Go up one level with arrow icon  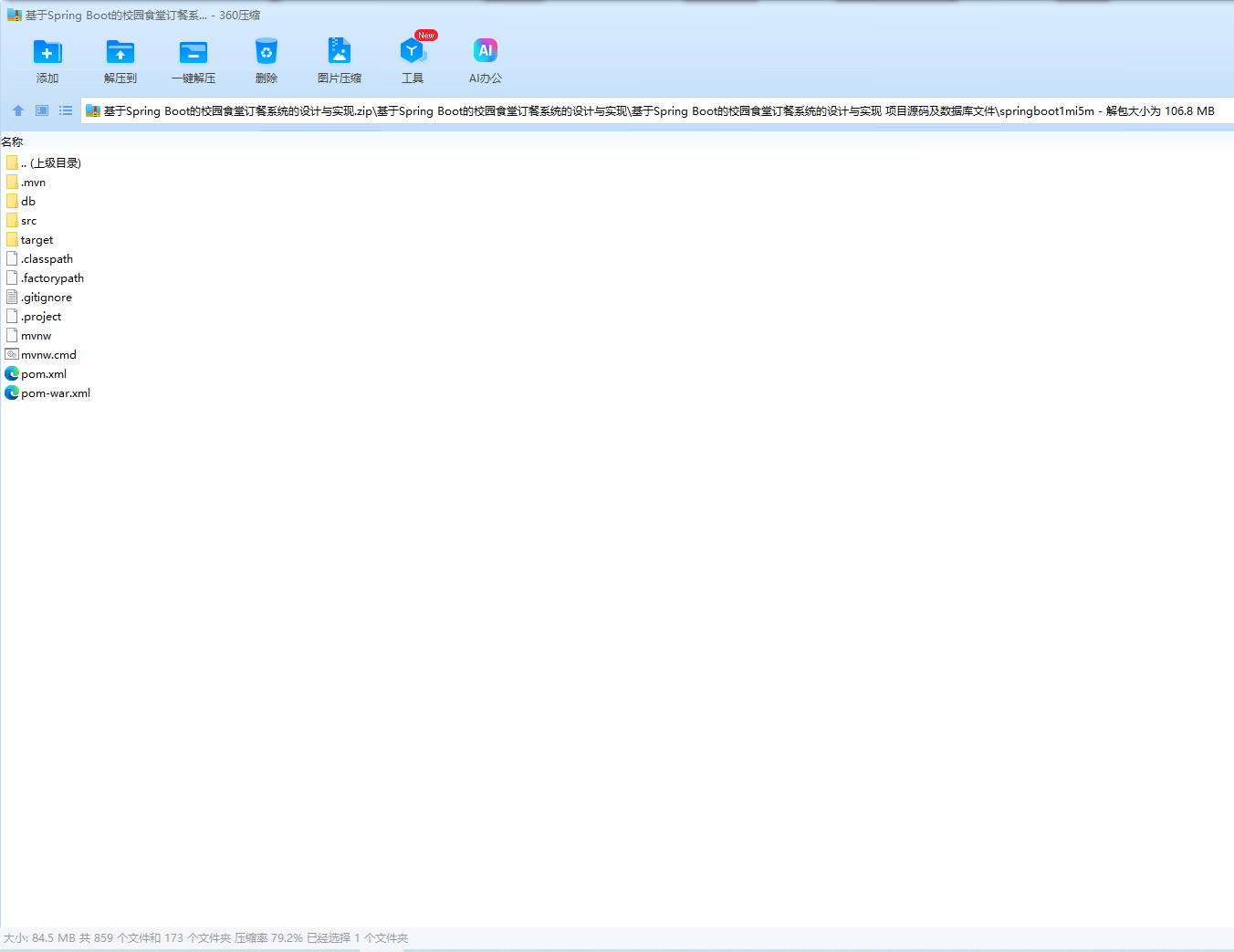coord(18,110)
